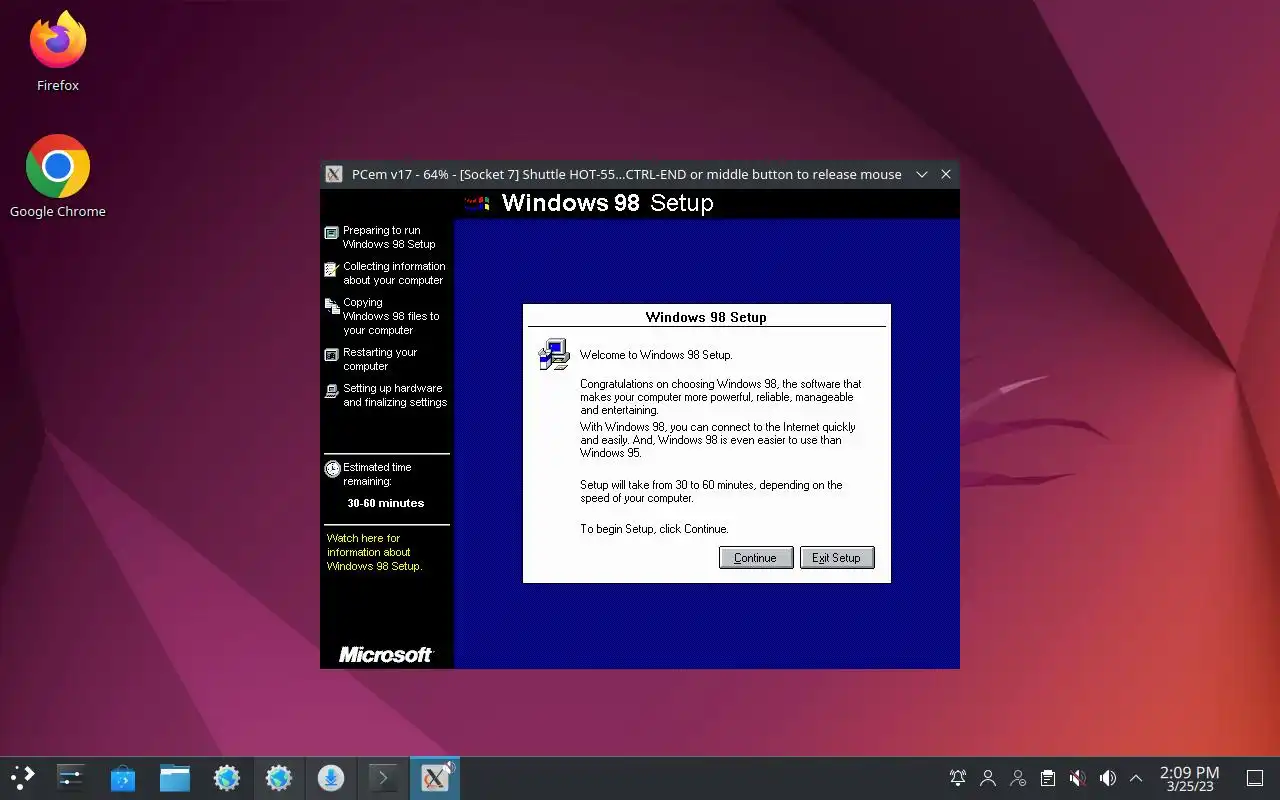Open the PCem window menu icon in the title bar
Image resolution: width=1280 pixels, height=800 pixels.
point(335,174)
